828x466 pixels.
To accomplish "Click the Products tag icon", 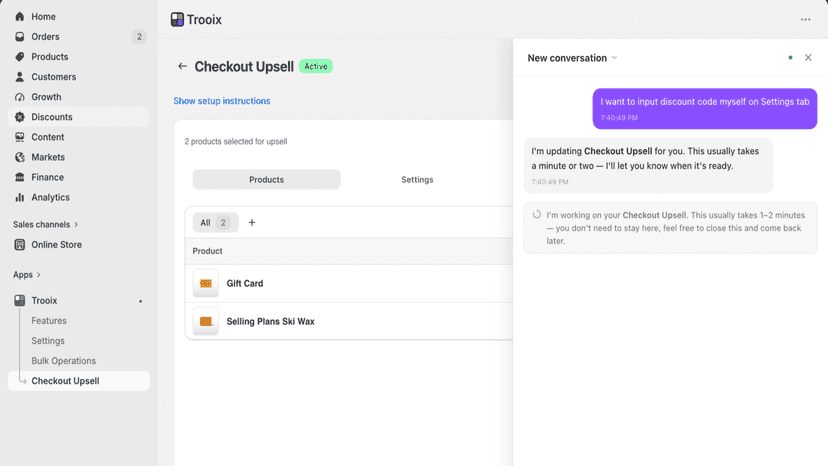I will coord(20,57).
